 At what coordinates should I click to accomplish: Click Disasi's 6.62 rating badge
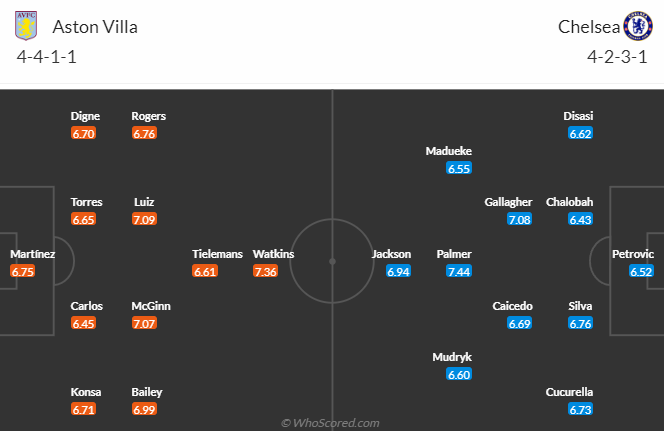point(580,133)
